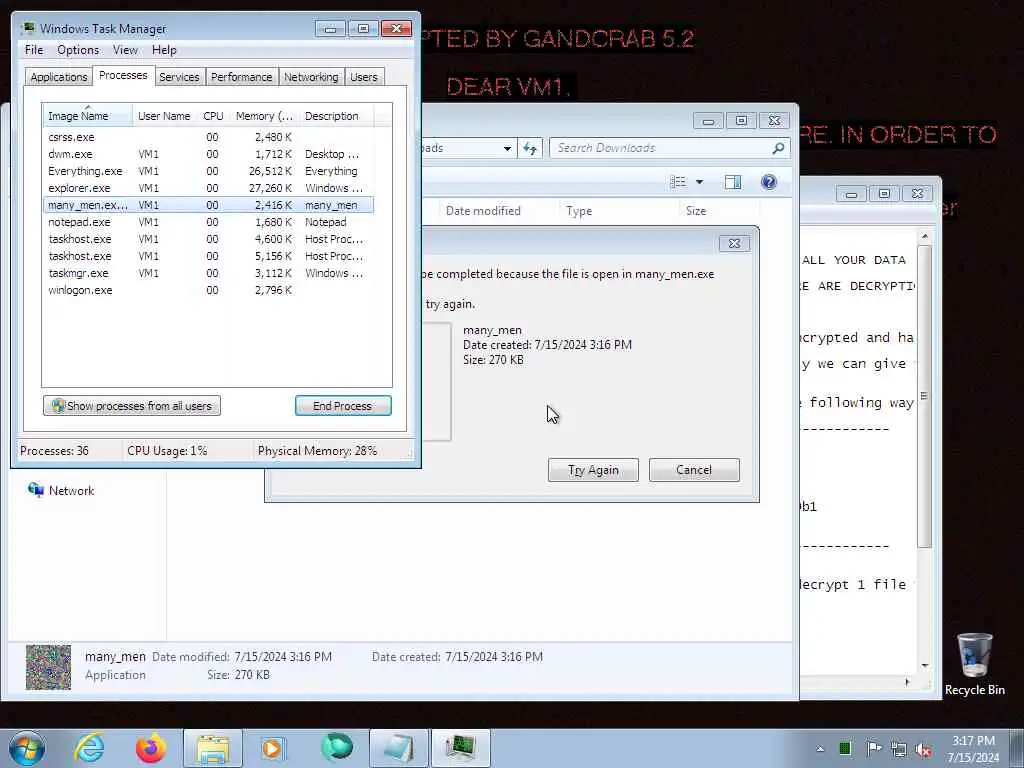Click Task Manager taskbar button
This screenshot has height=768, width=1024.
point(460,748)
